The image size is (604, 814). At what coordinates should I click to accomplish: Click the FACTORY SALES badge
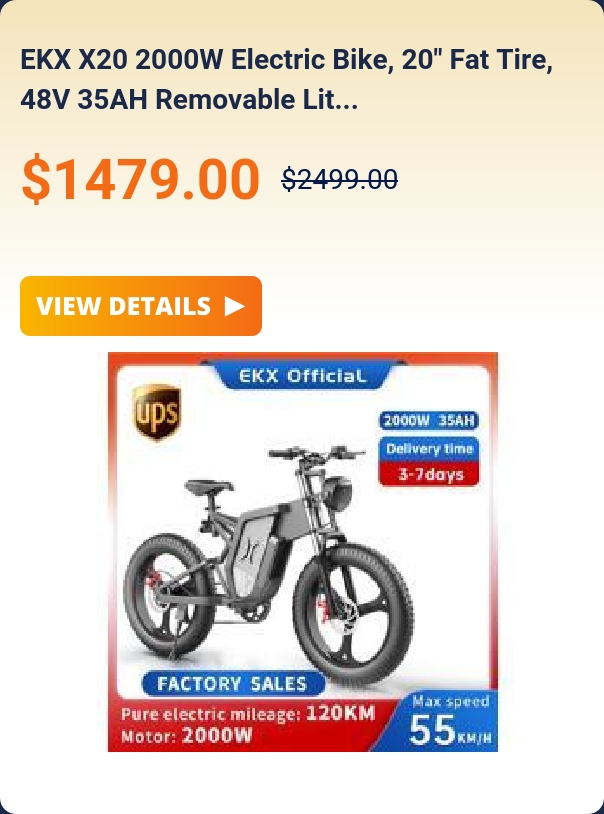coord(232,683)
